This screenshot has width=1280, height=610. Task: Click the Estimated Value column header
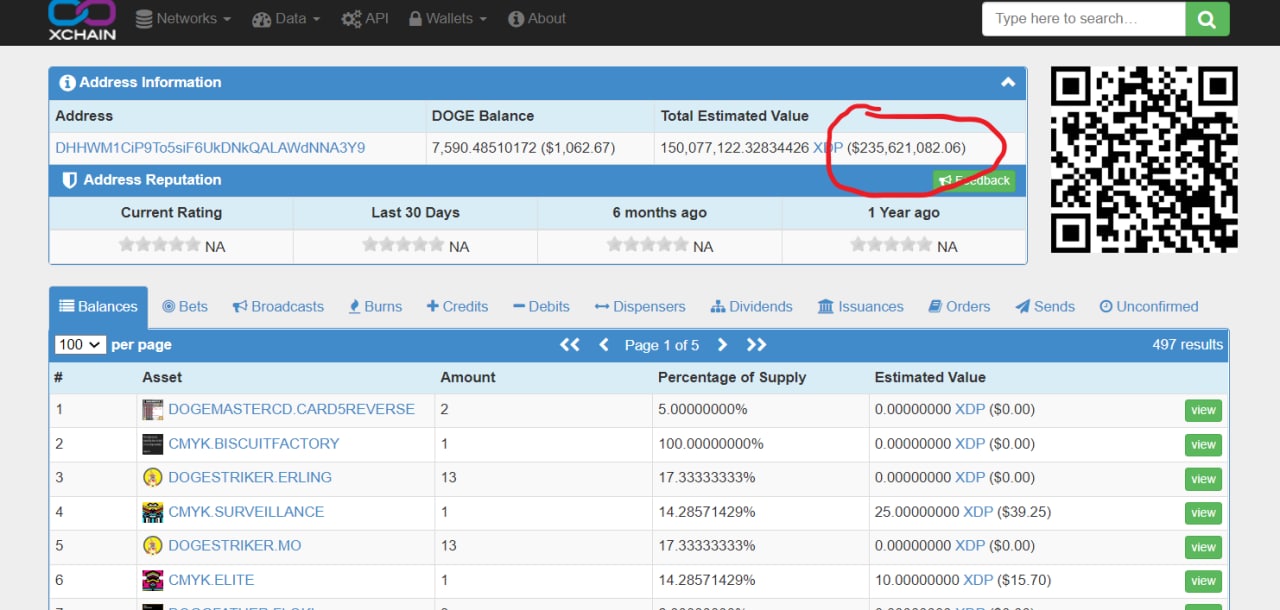[930, 377]
